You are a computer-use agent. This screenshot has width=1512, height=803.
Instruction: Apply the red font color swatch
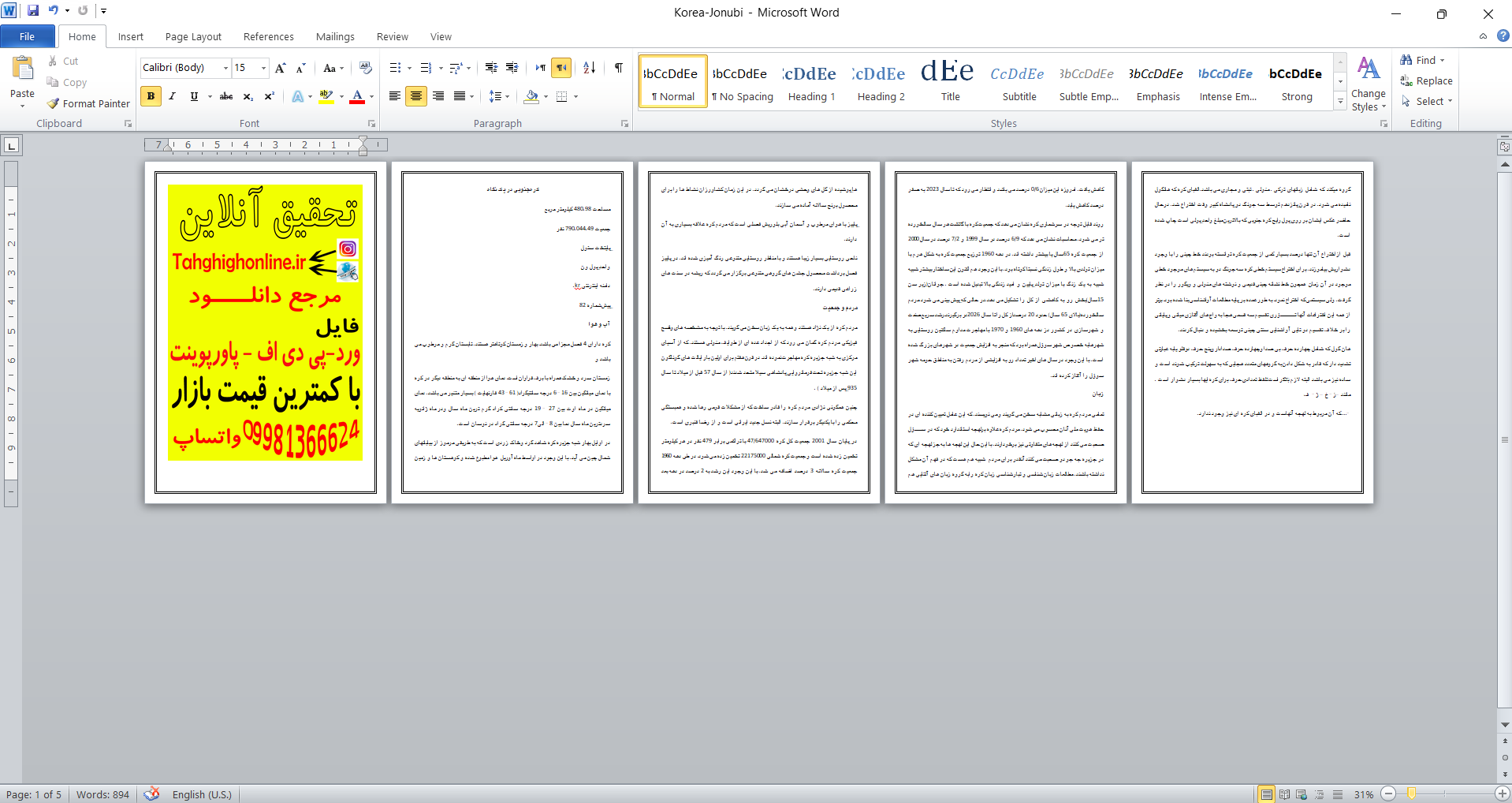pos(357,96)
